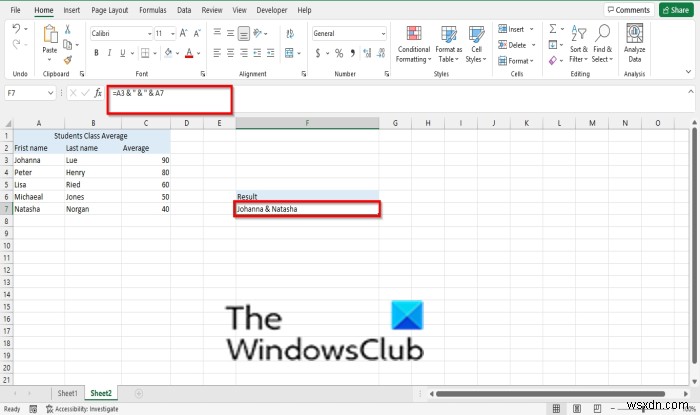
Task: Click the Comments button
Action: click(629, 10)
